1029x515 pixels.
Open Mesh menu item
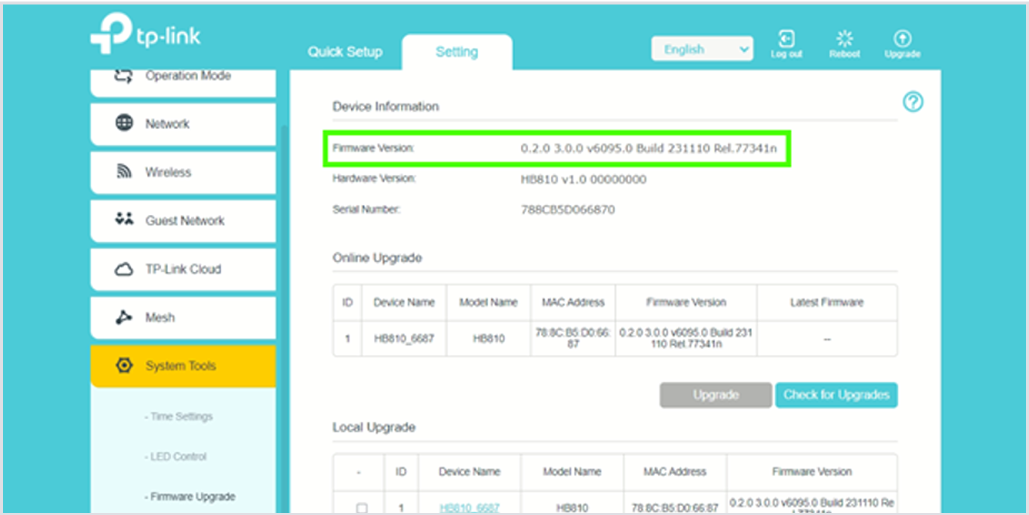pos(183,318)
